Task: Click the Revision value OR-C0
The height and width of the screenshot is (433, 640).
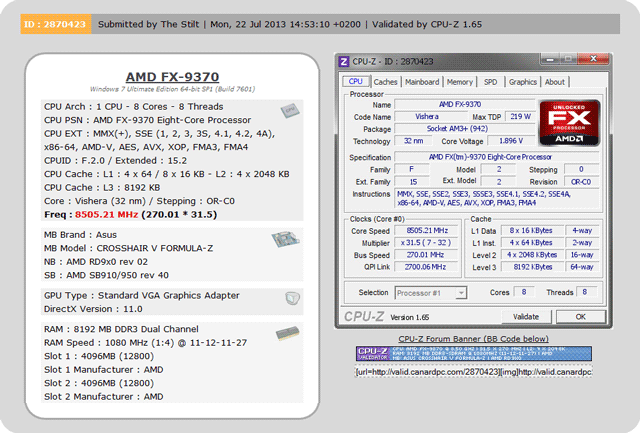Action: pos(581,182)
